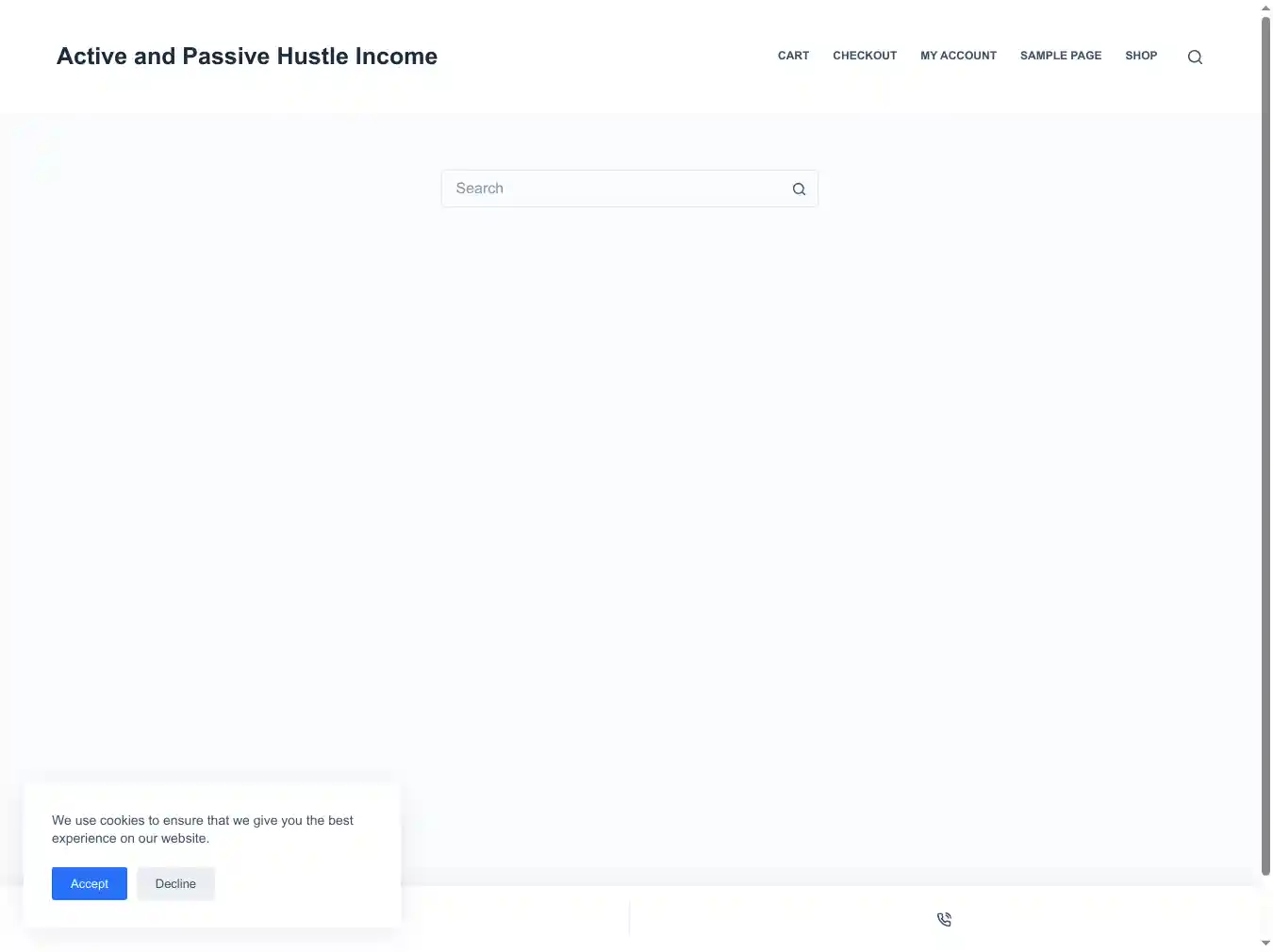Go to the Checkout page

pos(865,56)
